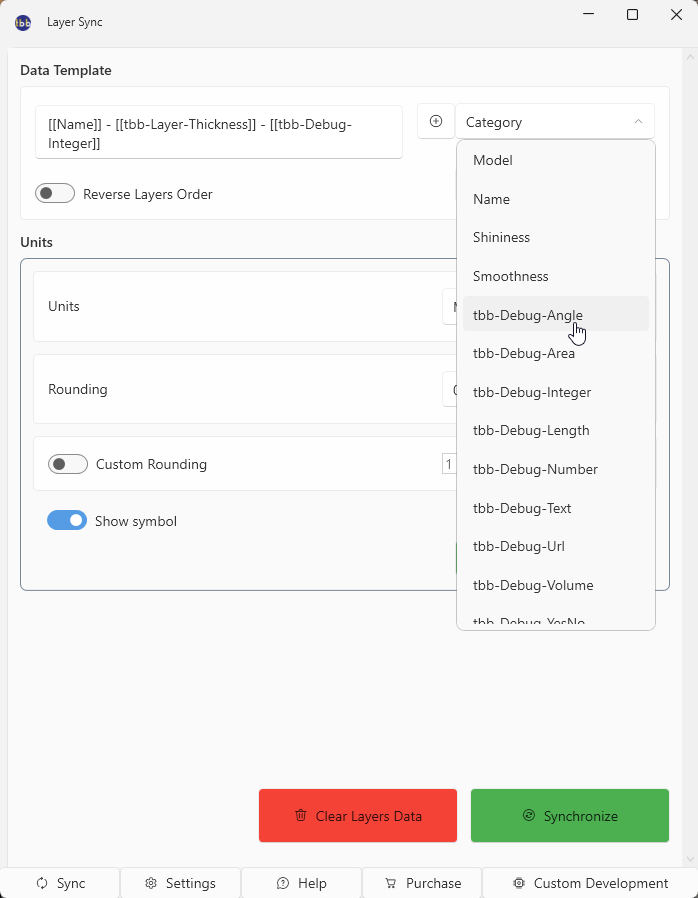The width and height of the screenshot is (698, 898).
Task: Choose Smoothness in the list
Action: 555,276
